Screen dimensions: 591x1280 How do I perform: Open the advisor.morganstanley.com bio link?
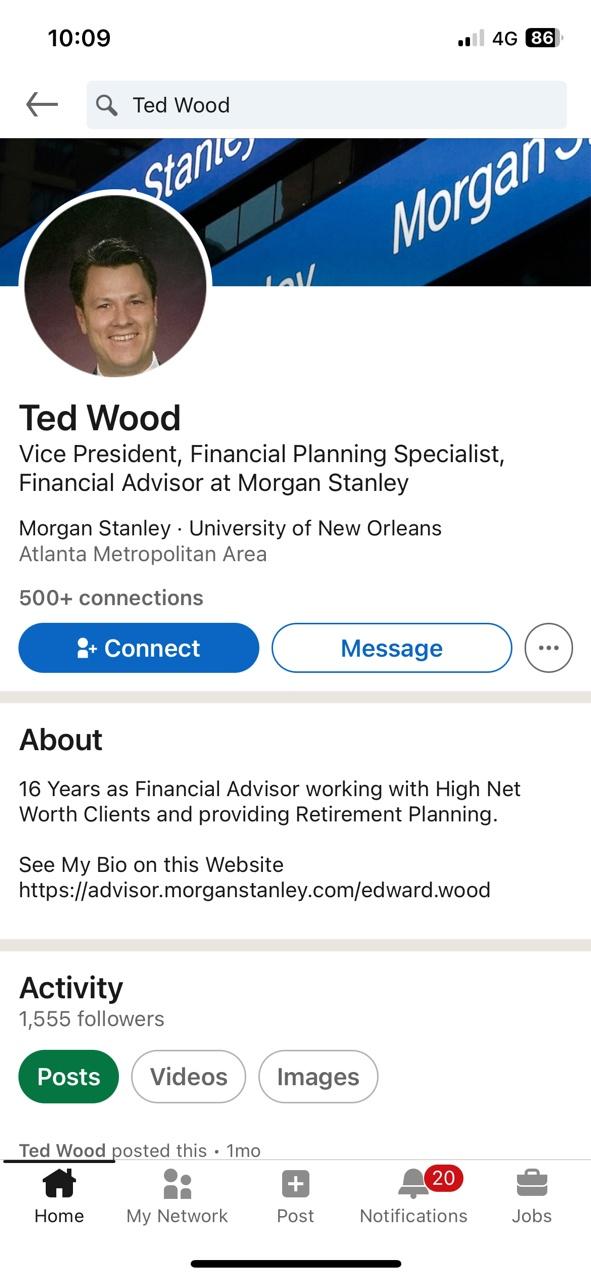click(255, 889)
